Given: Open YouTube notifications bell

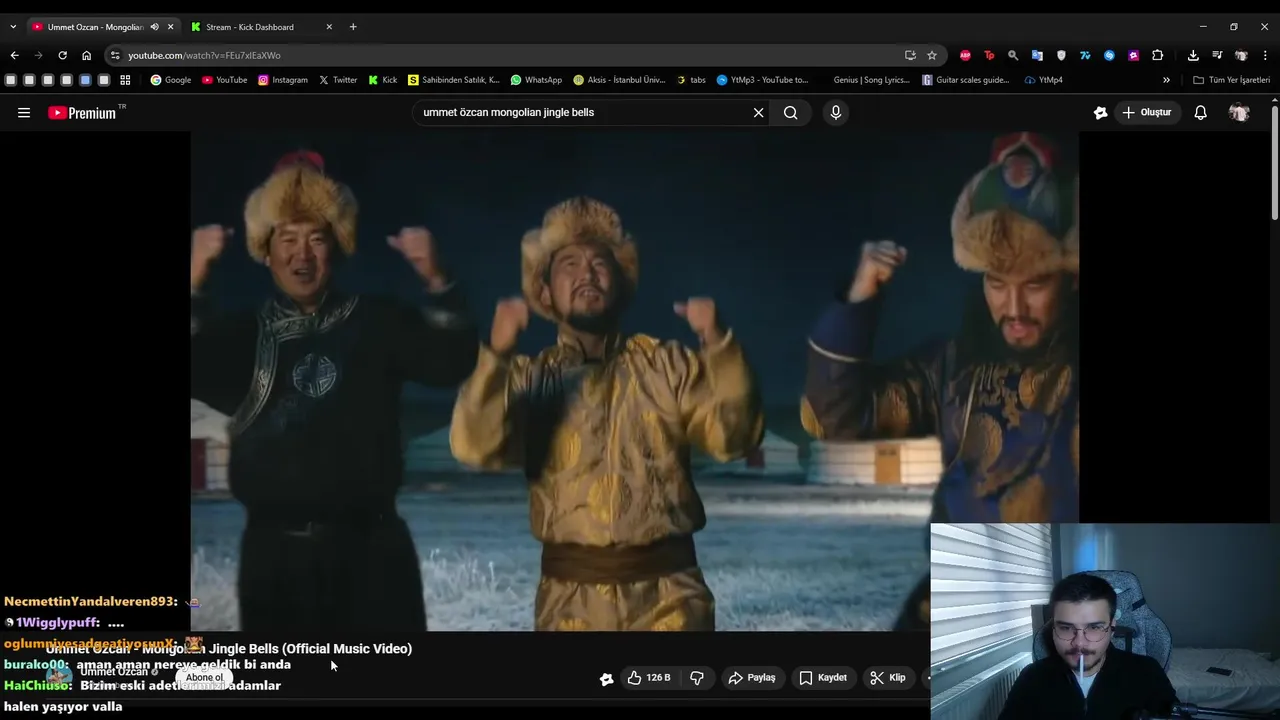Looking at the screenshot, I should coord(1200,113).
